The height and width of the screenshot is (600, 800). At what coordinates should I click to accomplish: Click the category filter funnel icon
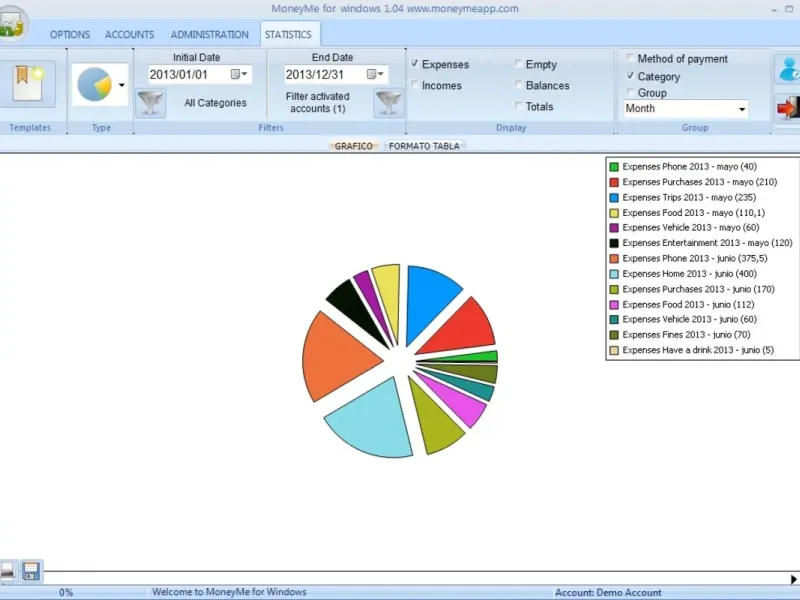[x=151, y=103]
